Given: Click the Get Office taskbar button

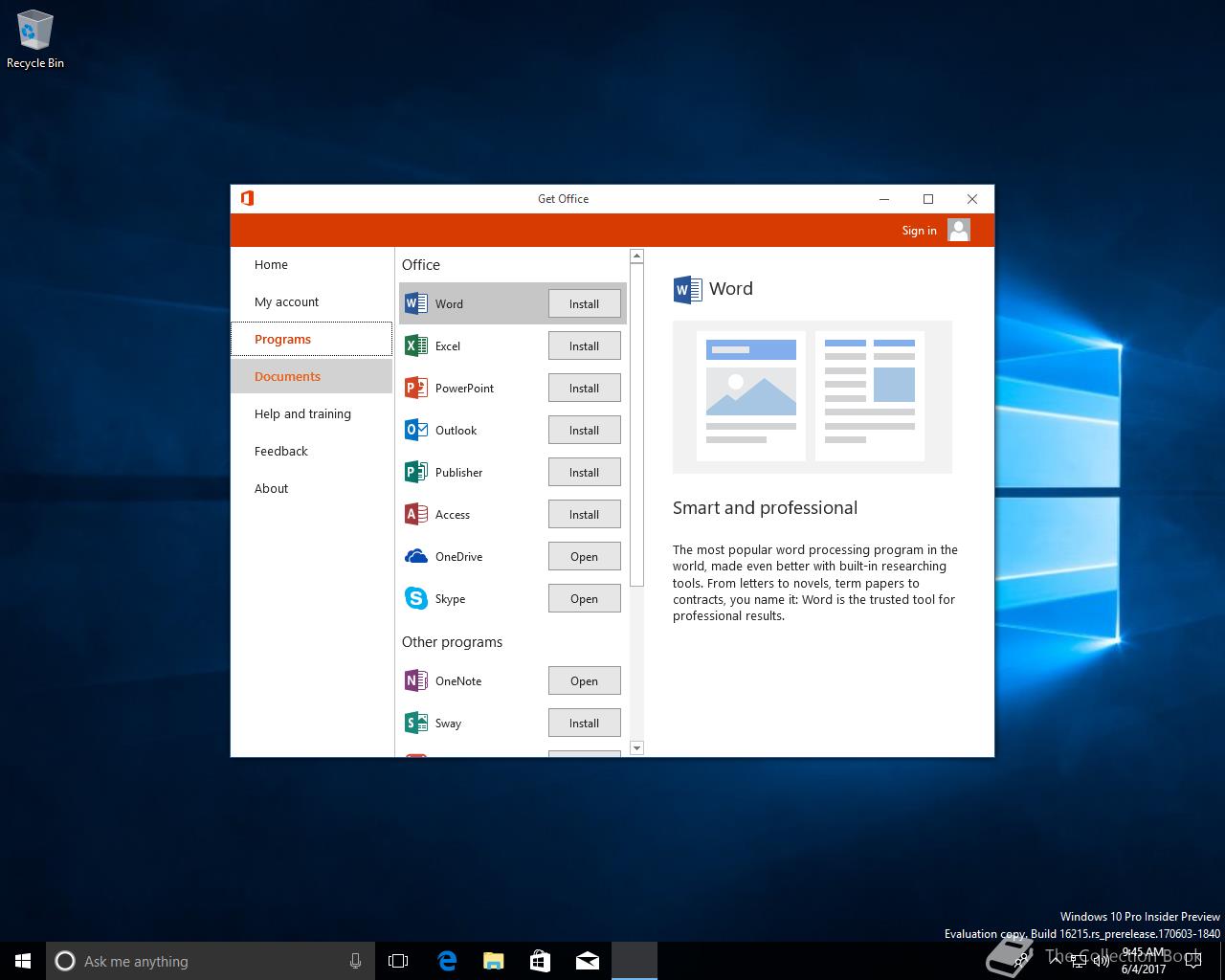Looking at the screenshot, I should coord(635,961).
